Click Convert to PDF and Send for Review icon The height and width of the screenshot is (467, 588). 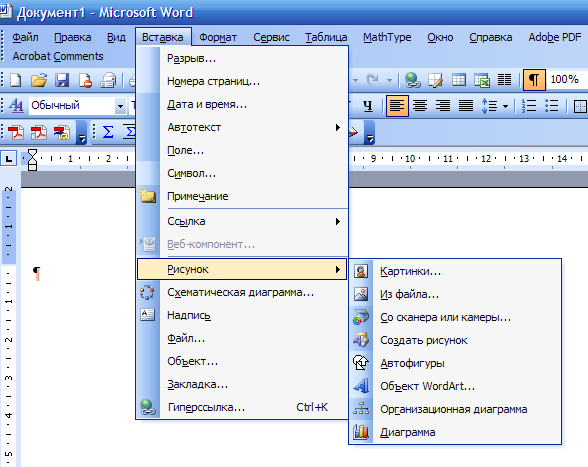(x=62, y=132)
